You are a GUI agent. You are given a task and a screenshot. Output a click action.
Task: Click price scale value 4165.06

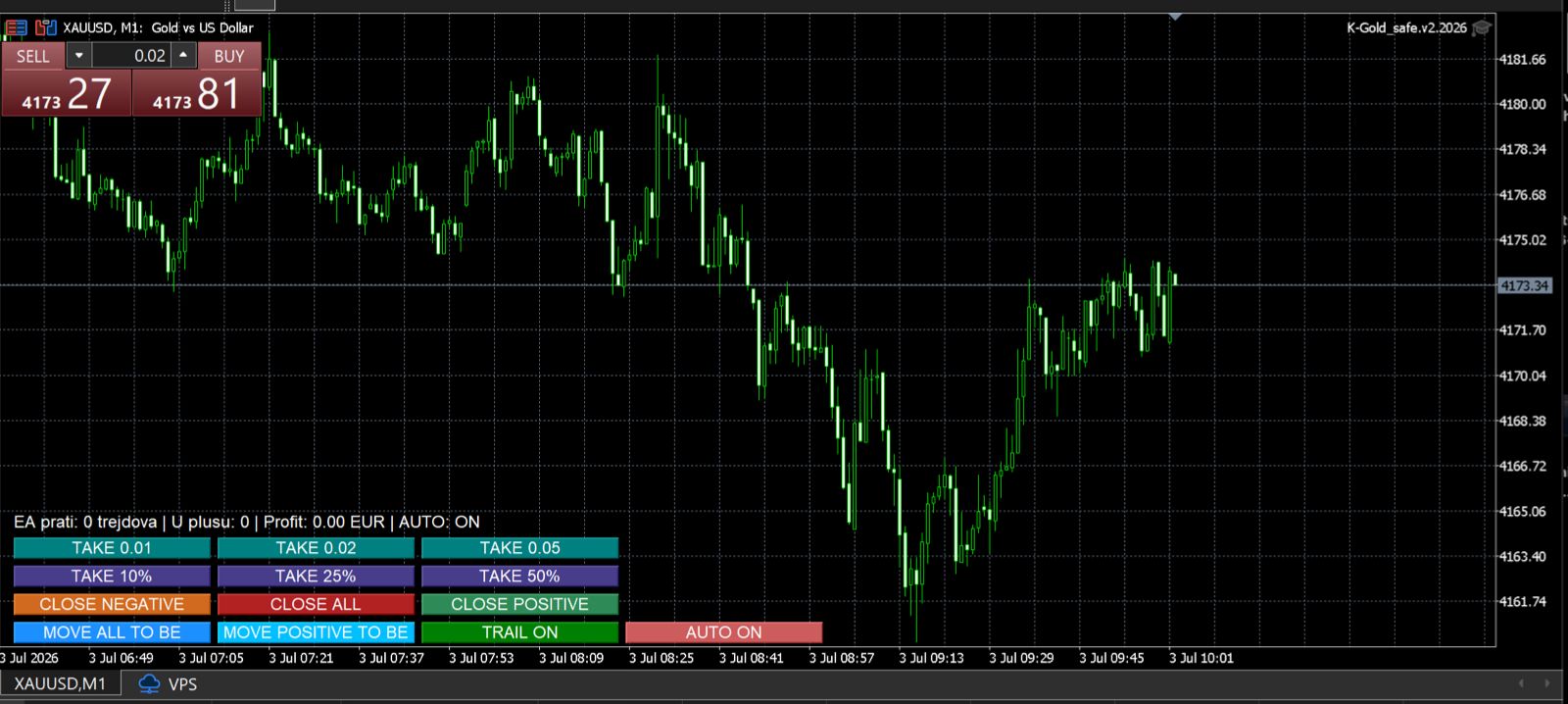coord(1522,511)
